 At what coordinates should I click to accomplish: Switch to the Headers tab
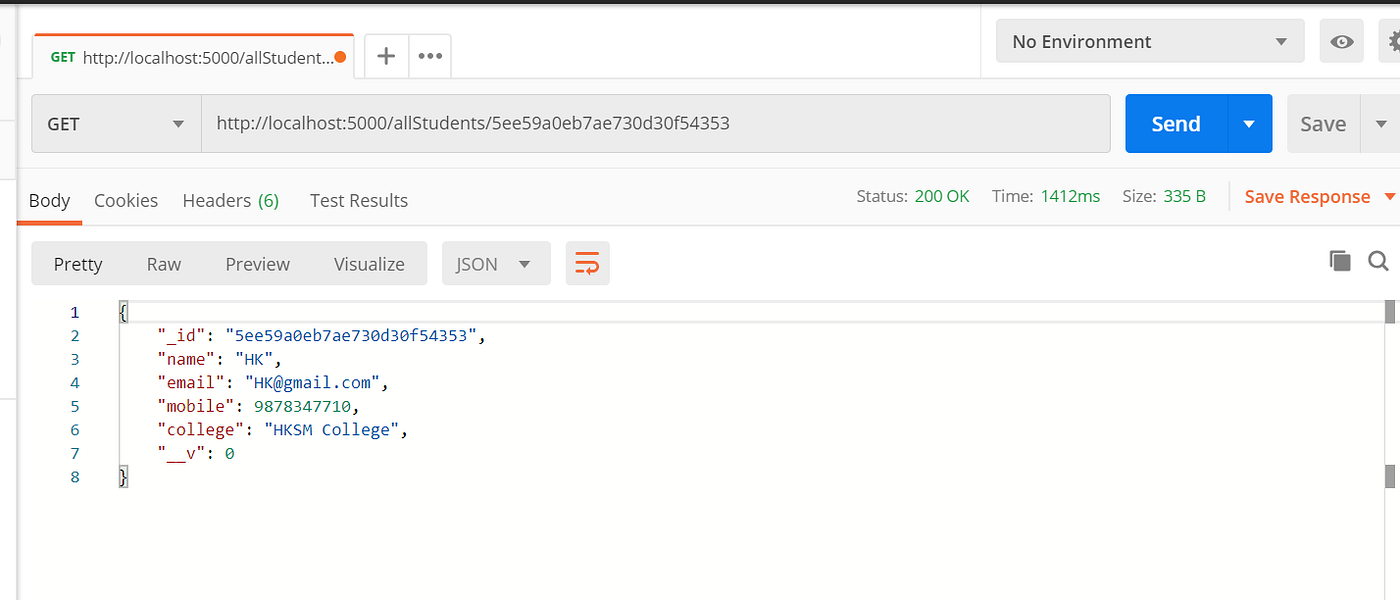[x=230, y=200]
